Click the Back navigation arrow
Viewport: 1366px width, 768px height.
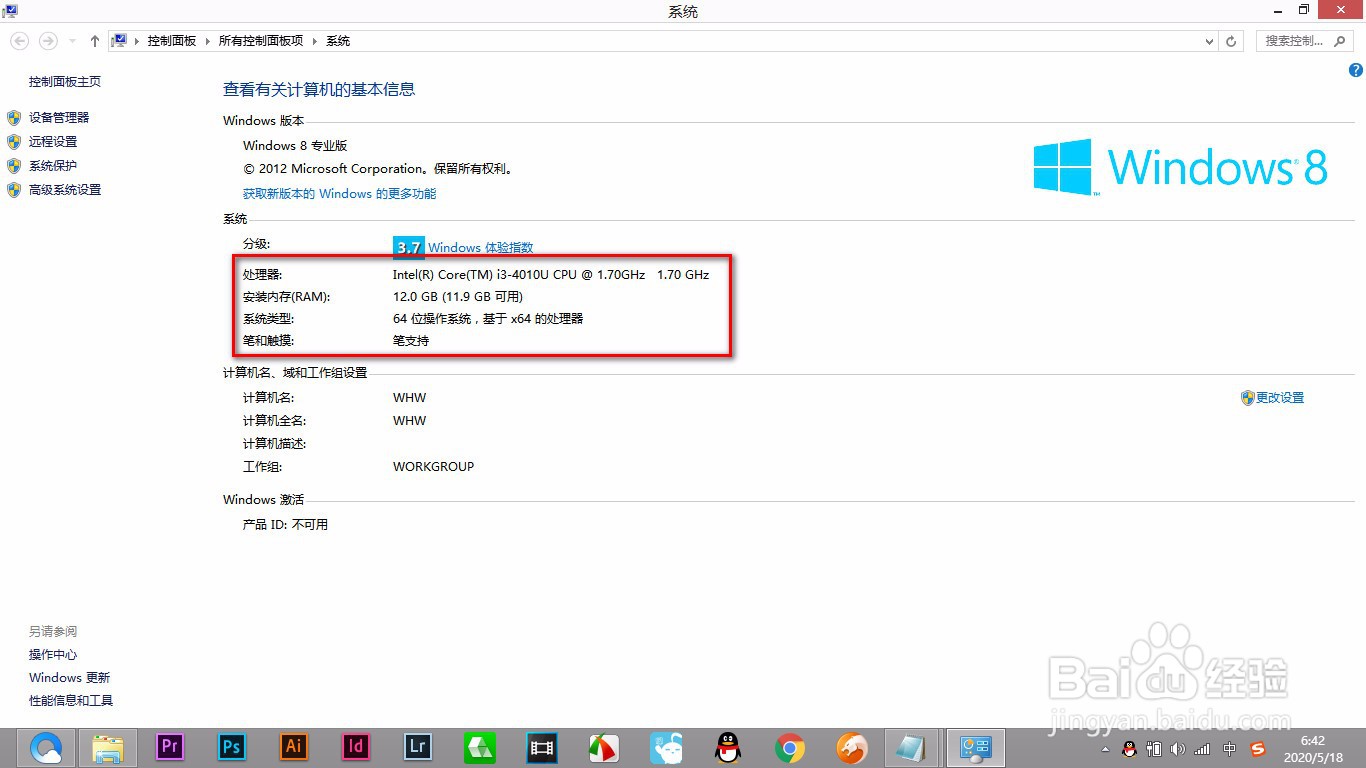pos(20,41)
